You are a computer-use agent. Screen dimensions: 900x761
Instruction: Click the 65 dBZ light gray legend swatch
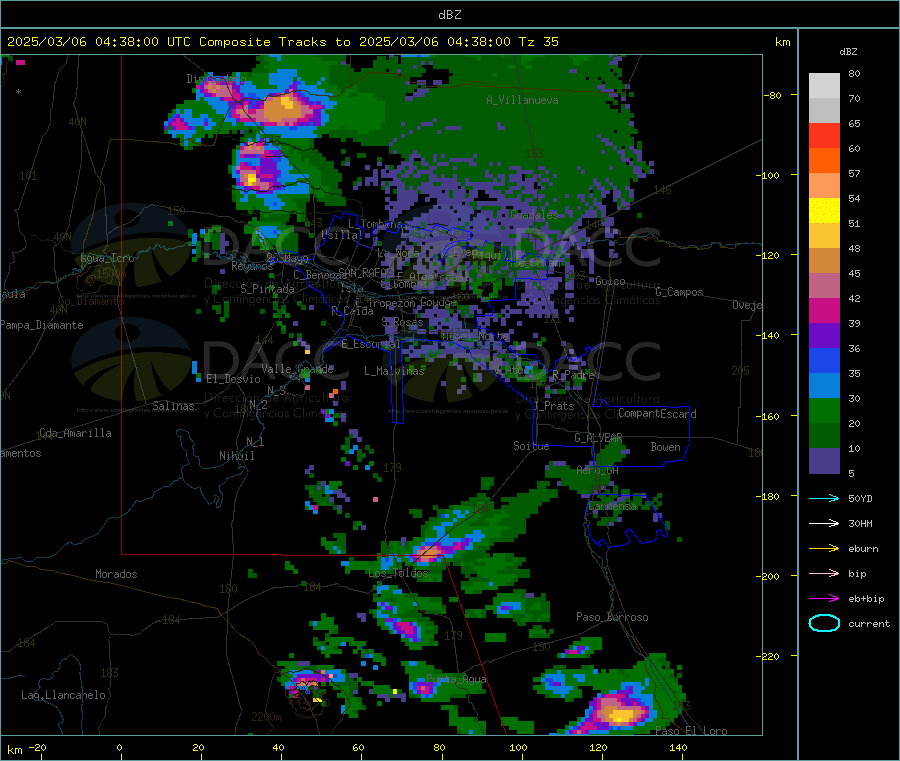tap(824, 110)
